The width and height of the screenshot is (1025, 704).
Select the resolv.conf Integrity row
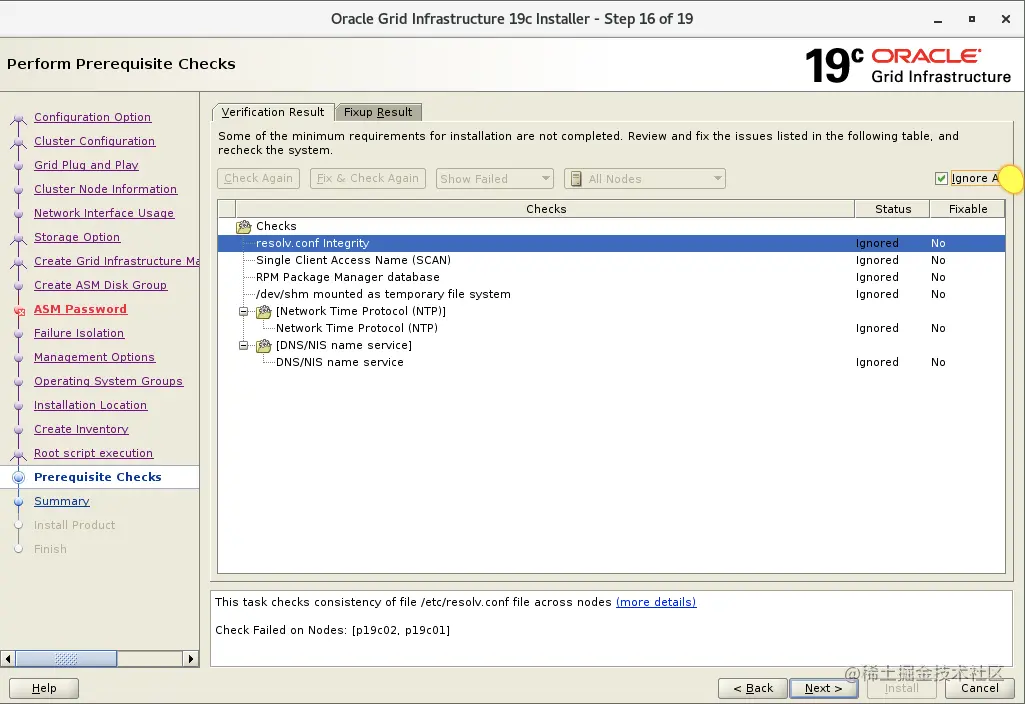click(611, 243)
